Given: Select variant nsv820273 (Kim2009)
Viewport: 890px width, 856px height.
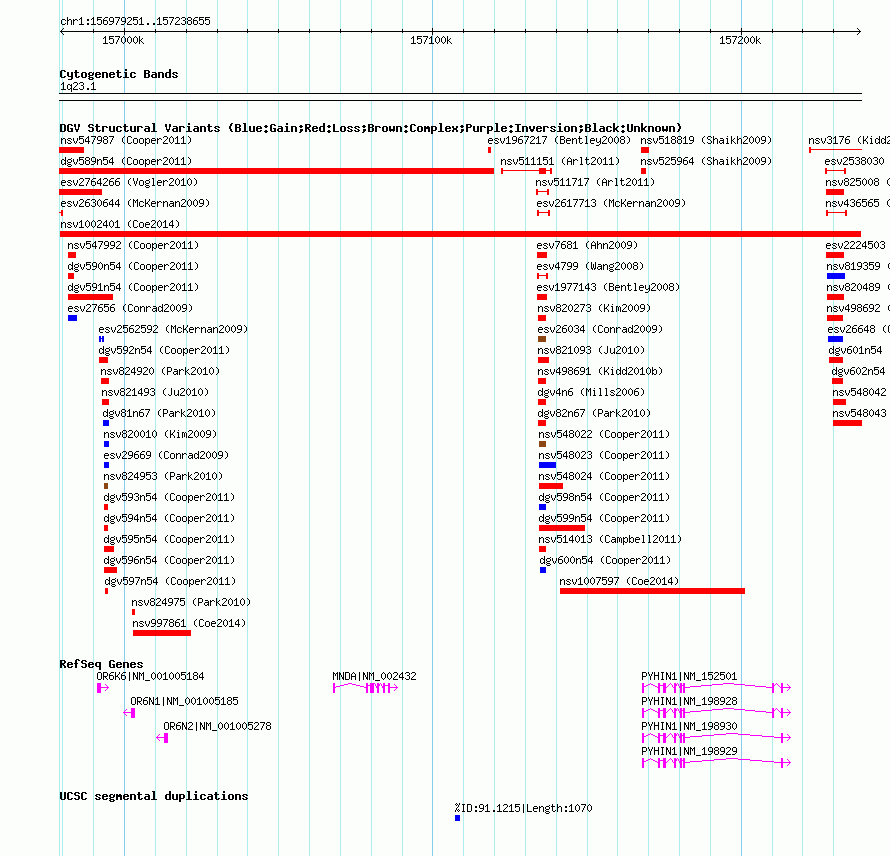Looking at the screenshot, I should [x=594, y=308].
